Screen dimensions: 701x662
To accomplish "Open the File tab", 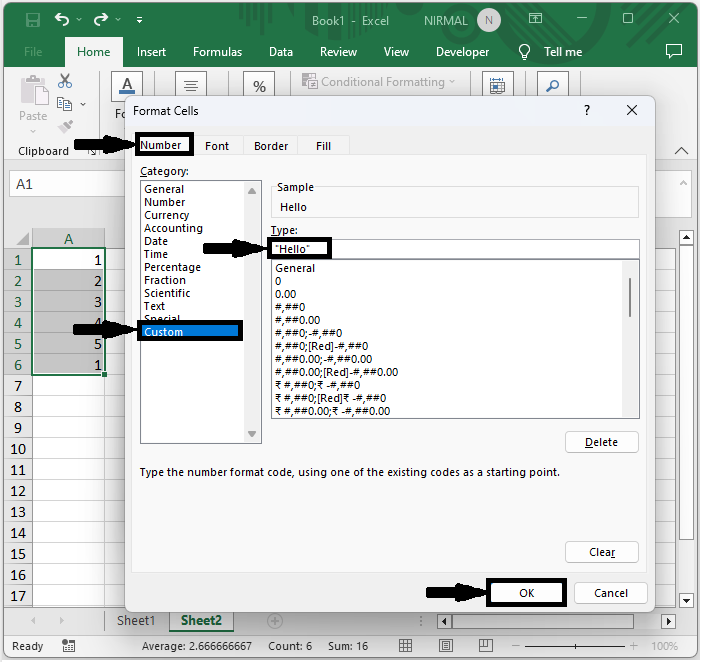I will point(33,52).
